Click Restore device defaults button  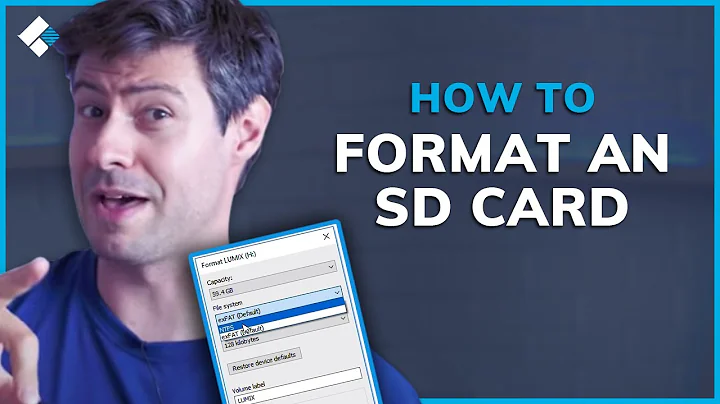[x=264, y=361]
